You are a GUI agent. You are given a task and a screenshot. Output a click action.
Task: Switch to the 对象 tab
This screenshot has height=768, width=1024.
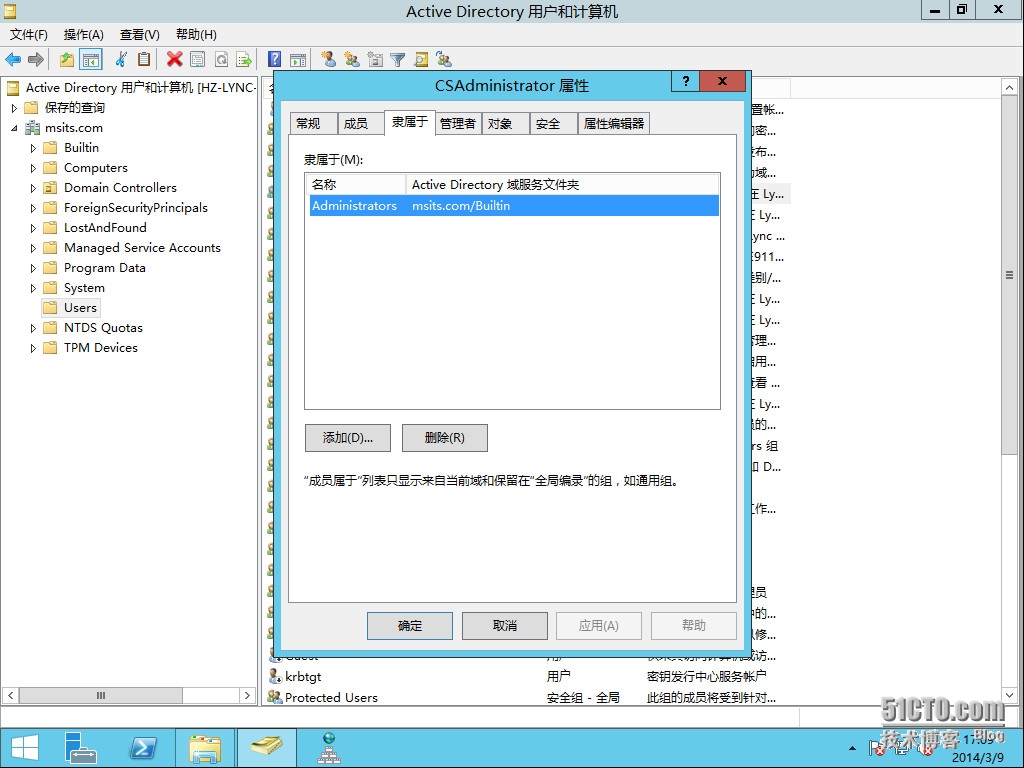point(505,123)
